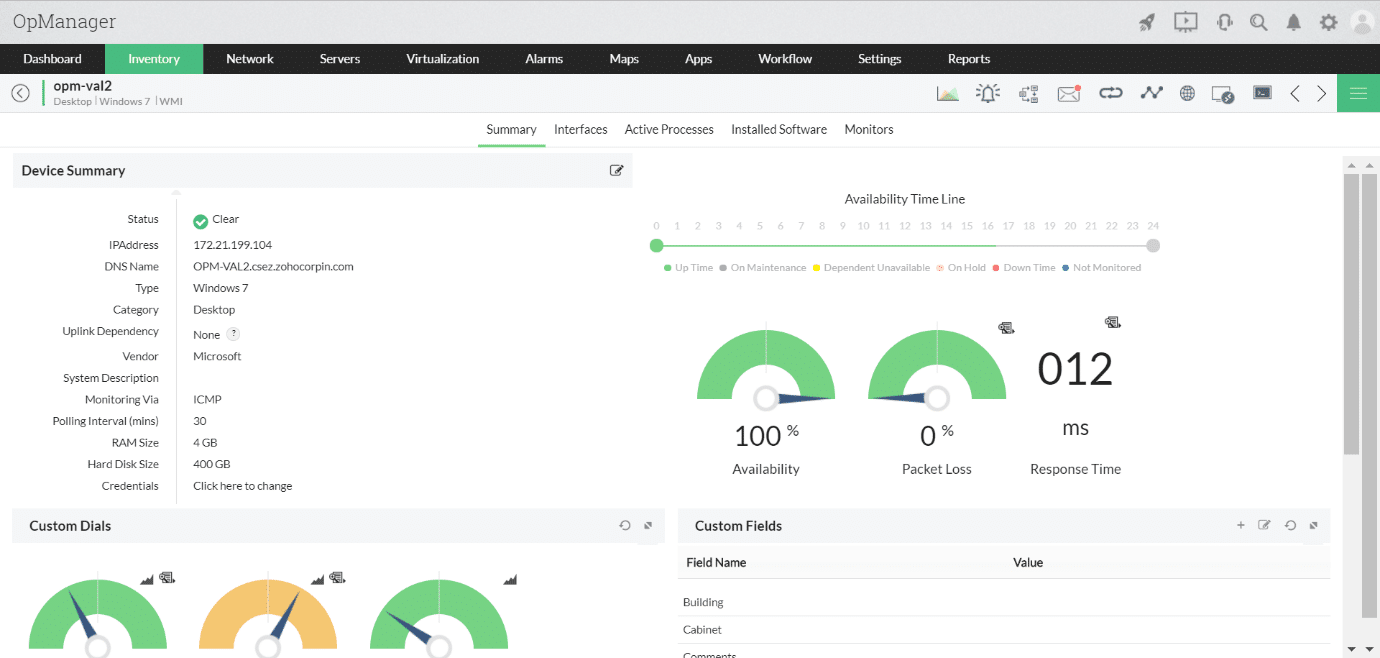Open the alarm bell icon in device toolbar
The width and height of the screenshot is (1380, 658).
point(988,93)
